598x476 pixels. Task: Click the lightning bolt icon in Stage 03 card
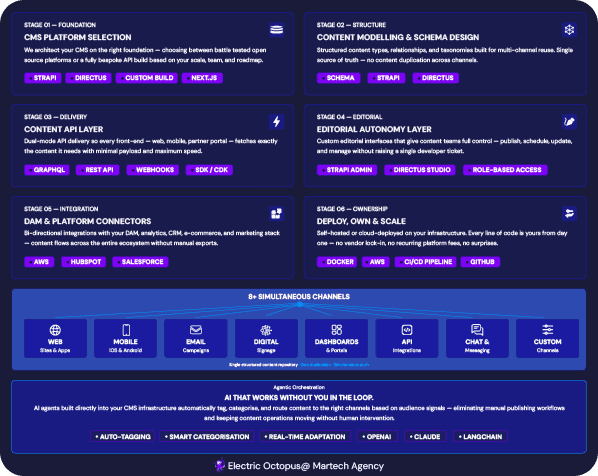pyautogui.click(x=276, y=122)
